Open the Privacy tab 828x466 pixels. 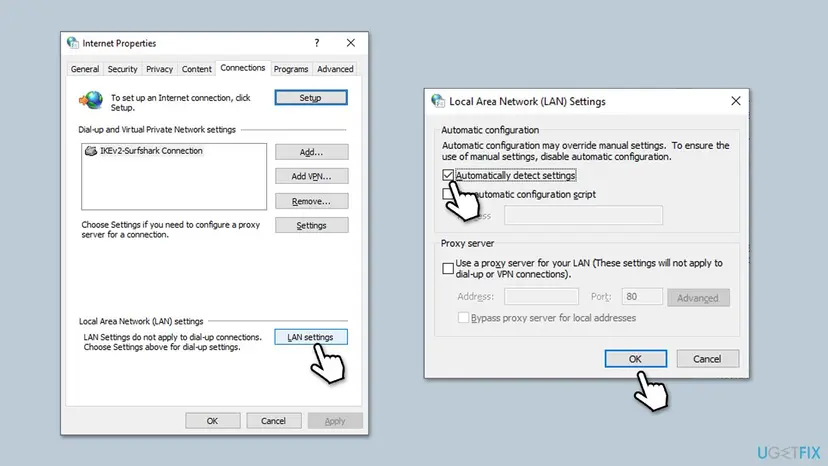coord(159,69)
